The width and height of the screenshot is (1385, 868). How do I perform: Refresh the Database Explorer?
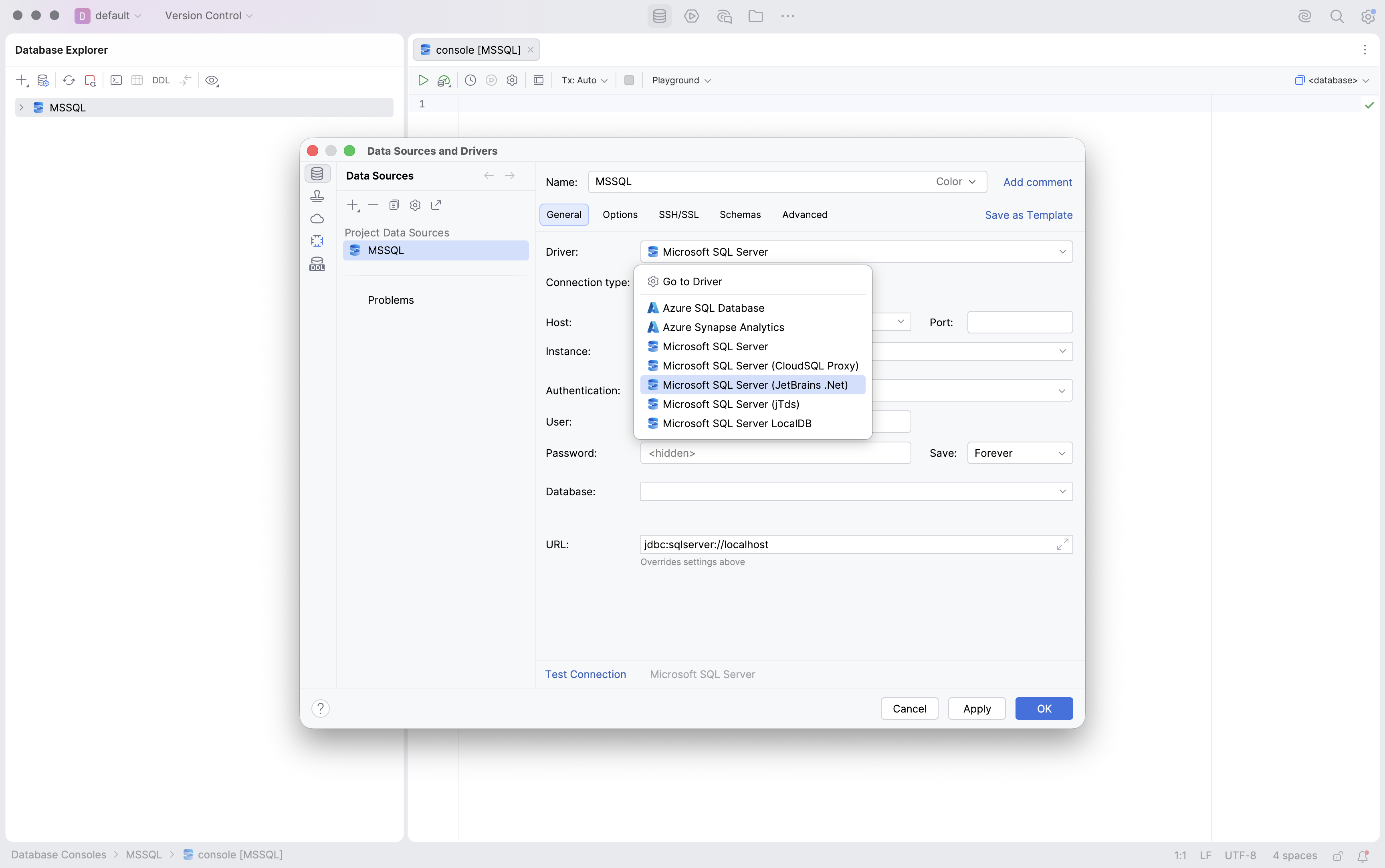point(69,81)
